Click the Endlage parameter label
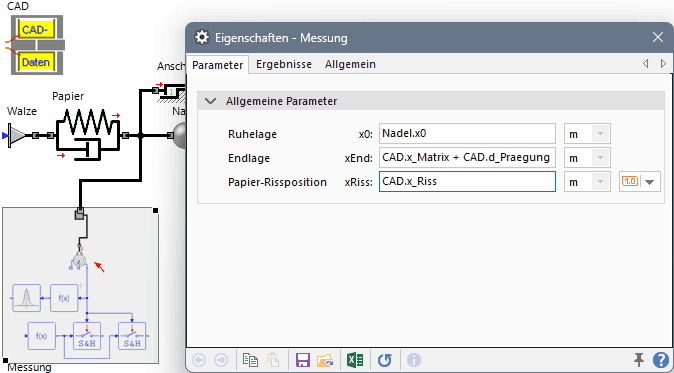Screen dimensions: 674x373 [x=249, y=159]
